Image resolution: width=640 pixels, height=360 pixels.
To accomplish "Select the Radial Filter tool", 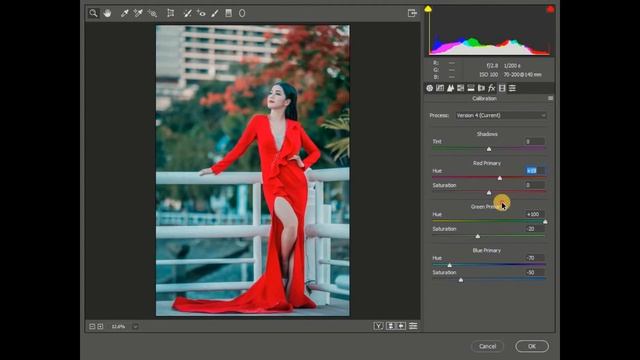I will point(242,13).
